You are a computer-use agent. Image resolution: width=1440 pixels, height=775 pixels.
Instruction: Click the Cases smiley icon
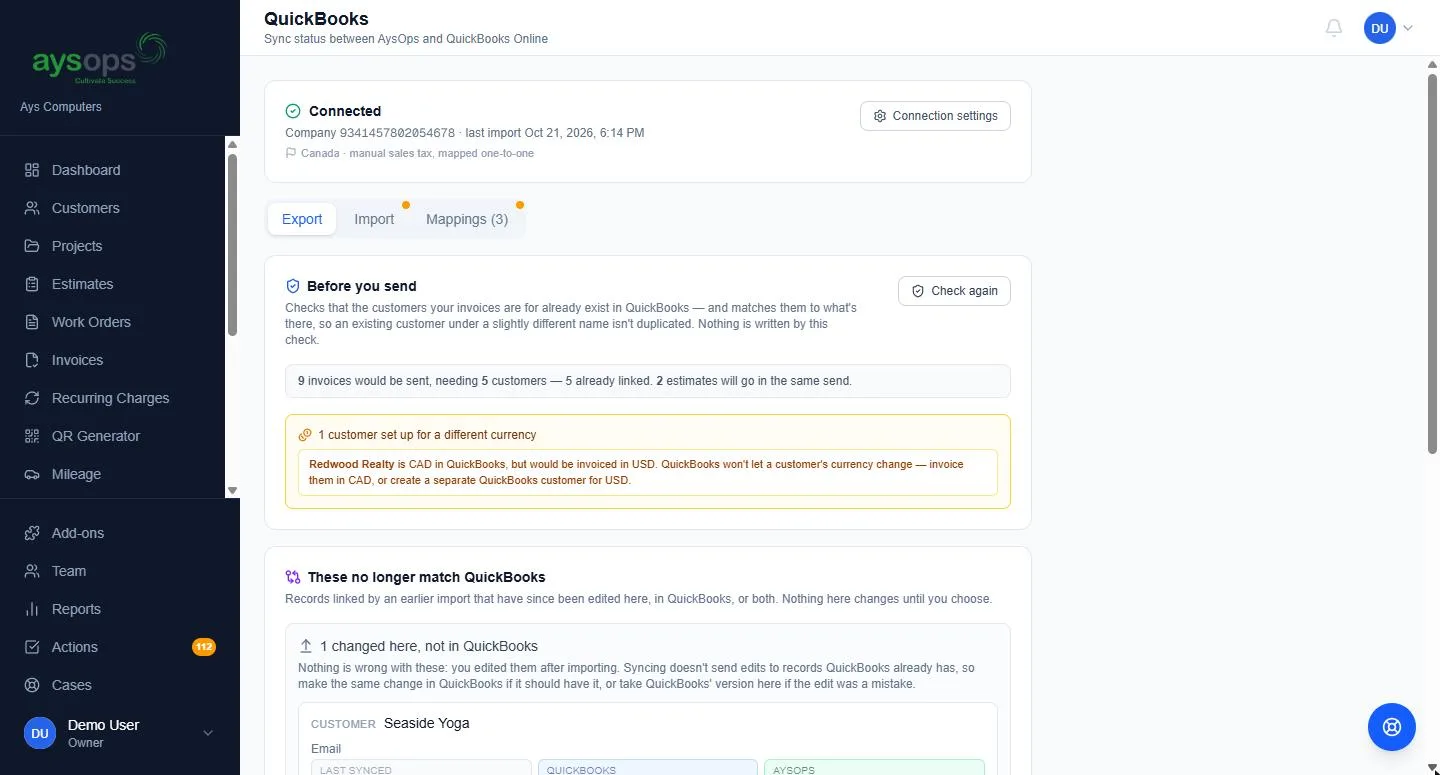coord(32,685)
